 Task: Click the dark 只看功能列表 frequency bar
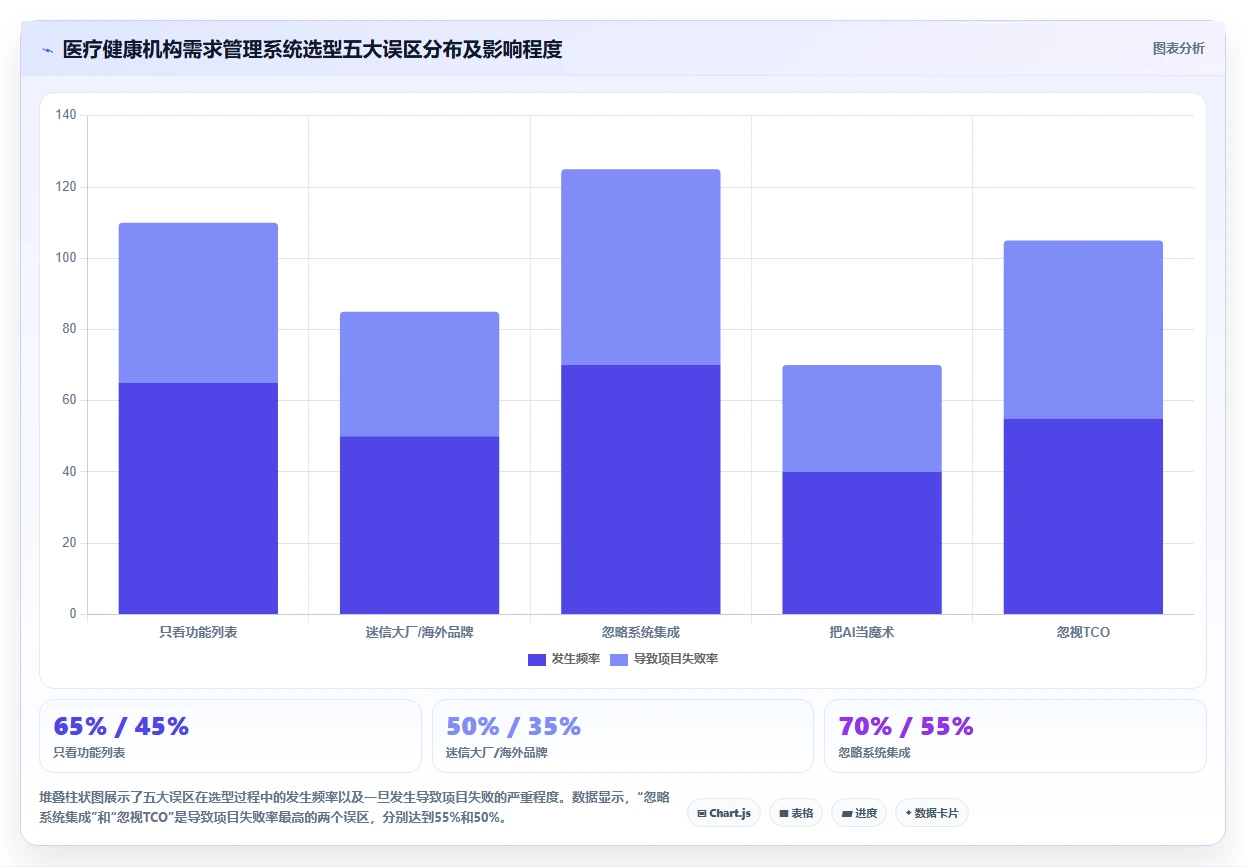click(x=198, y=498)
